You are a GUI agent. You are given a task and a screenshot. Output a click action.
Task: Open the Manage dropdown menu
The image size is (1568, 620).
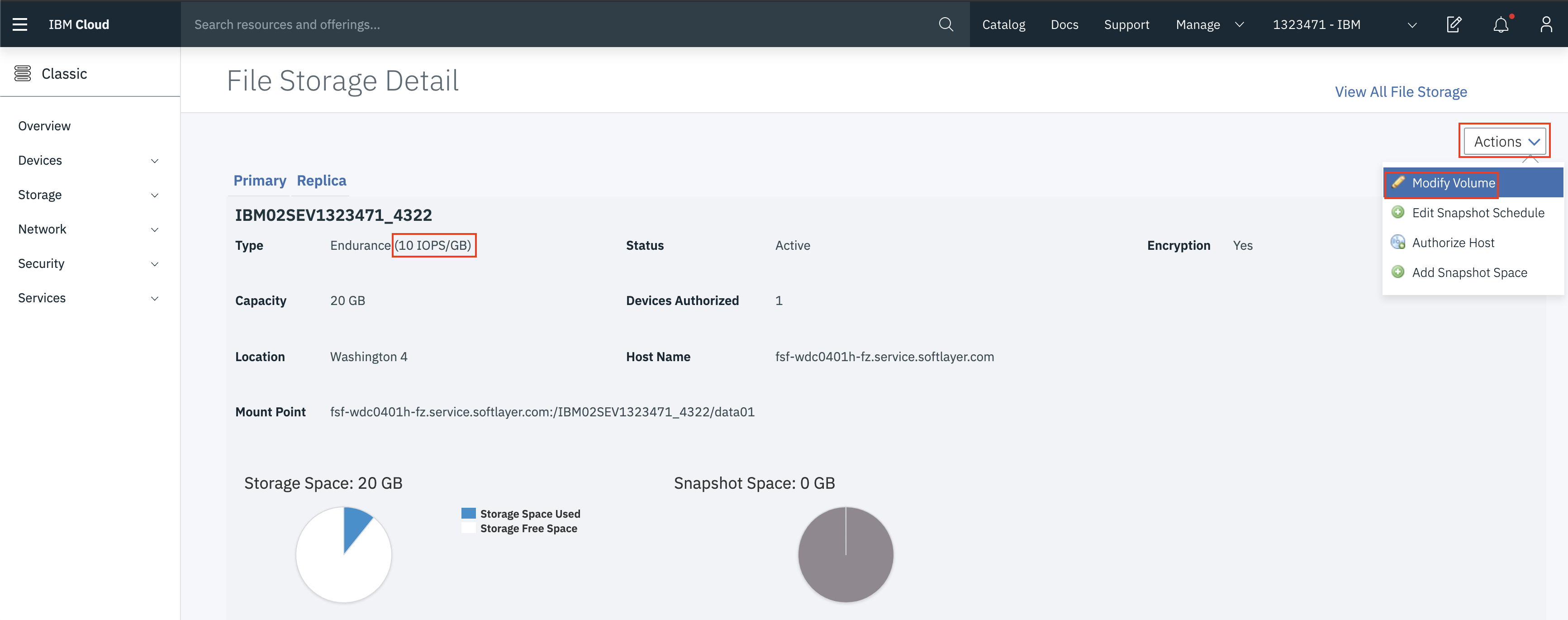pyautogui.click(x=1210, y=24)
